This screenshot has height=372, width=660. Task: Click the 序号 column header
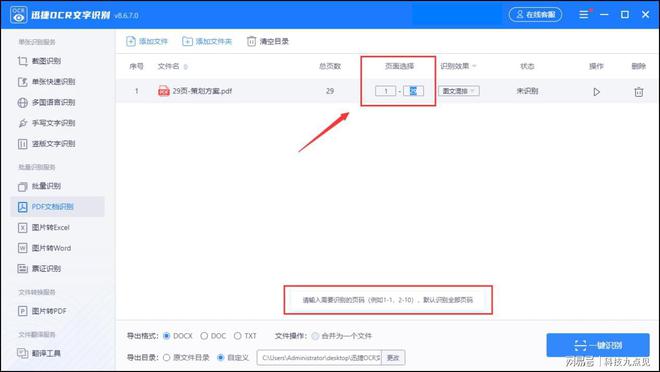[x=136, y=66]
